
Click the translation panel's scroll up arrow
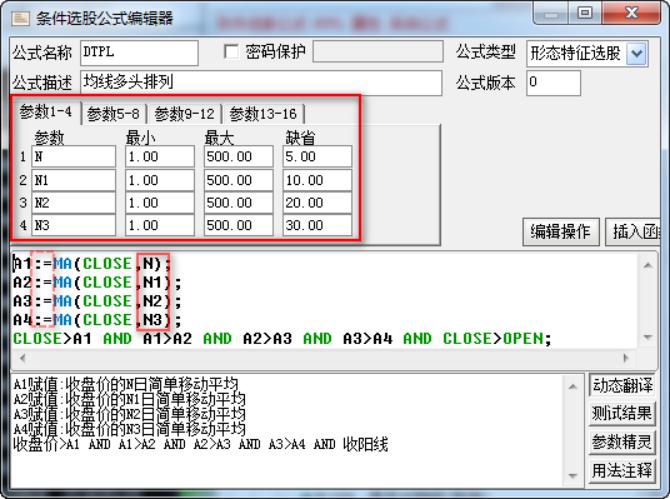click(x=573, y=387)
